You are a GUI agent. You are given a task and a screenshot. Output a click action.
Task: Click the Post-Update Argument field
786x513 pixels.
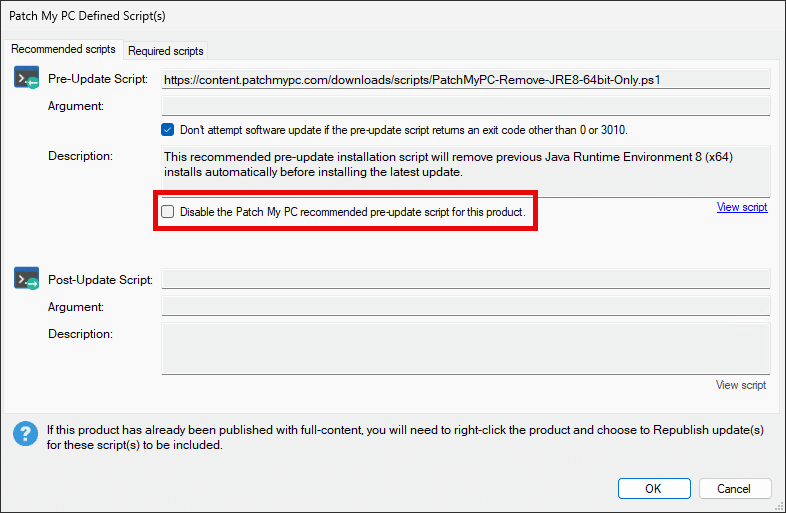click(465, 306)
